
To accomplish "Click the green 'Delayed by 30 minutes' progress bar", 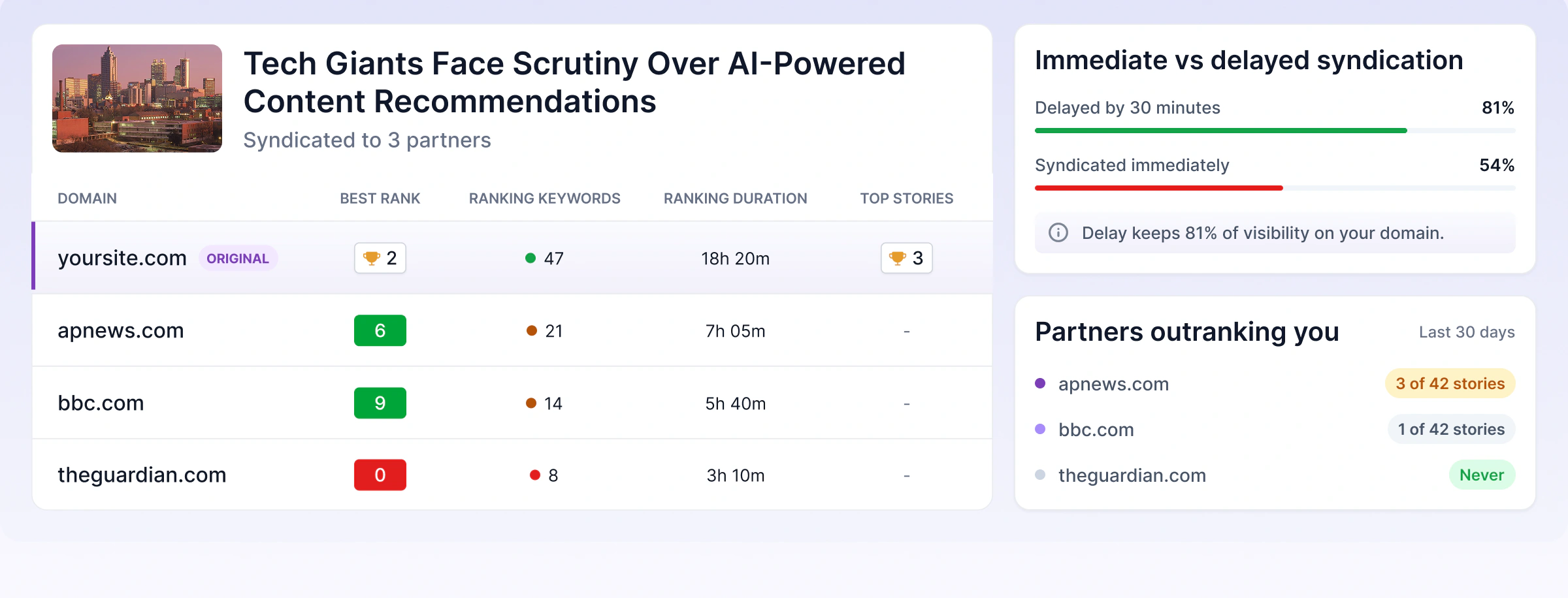I will click(1221, 131).
